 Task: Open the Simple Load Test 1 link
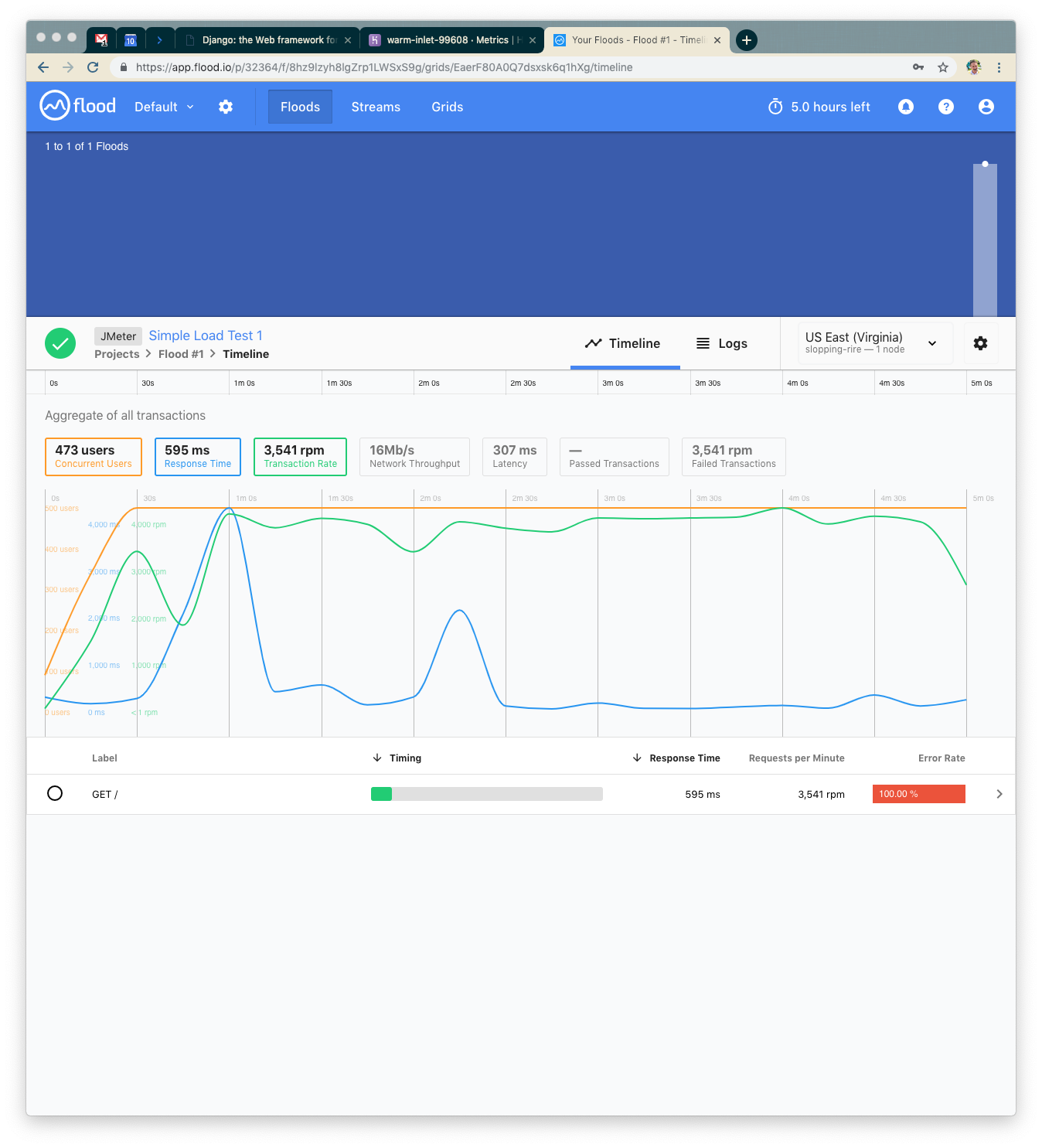click(x=206, y=336)
